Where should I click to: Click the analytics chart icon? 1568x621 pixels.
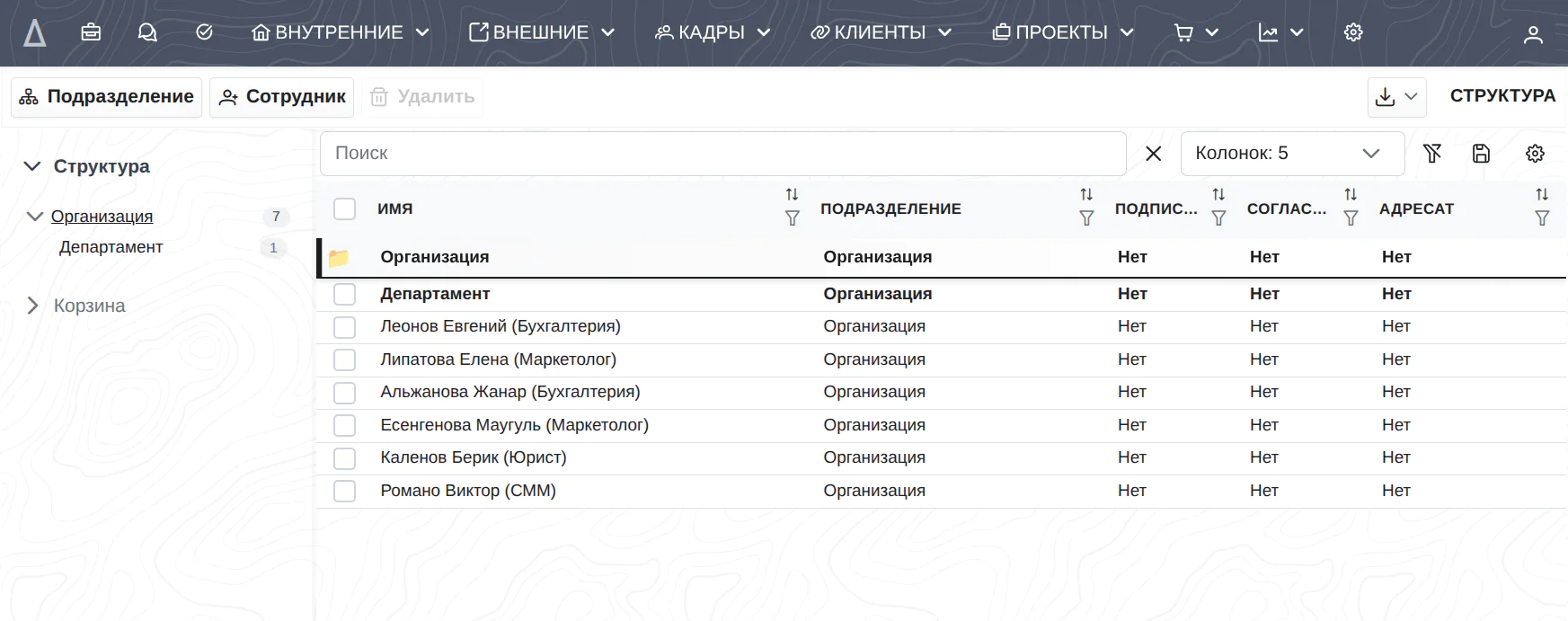coord(1268,33)
